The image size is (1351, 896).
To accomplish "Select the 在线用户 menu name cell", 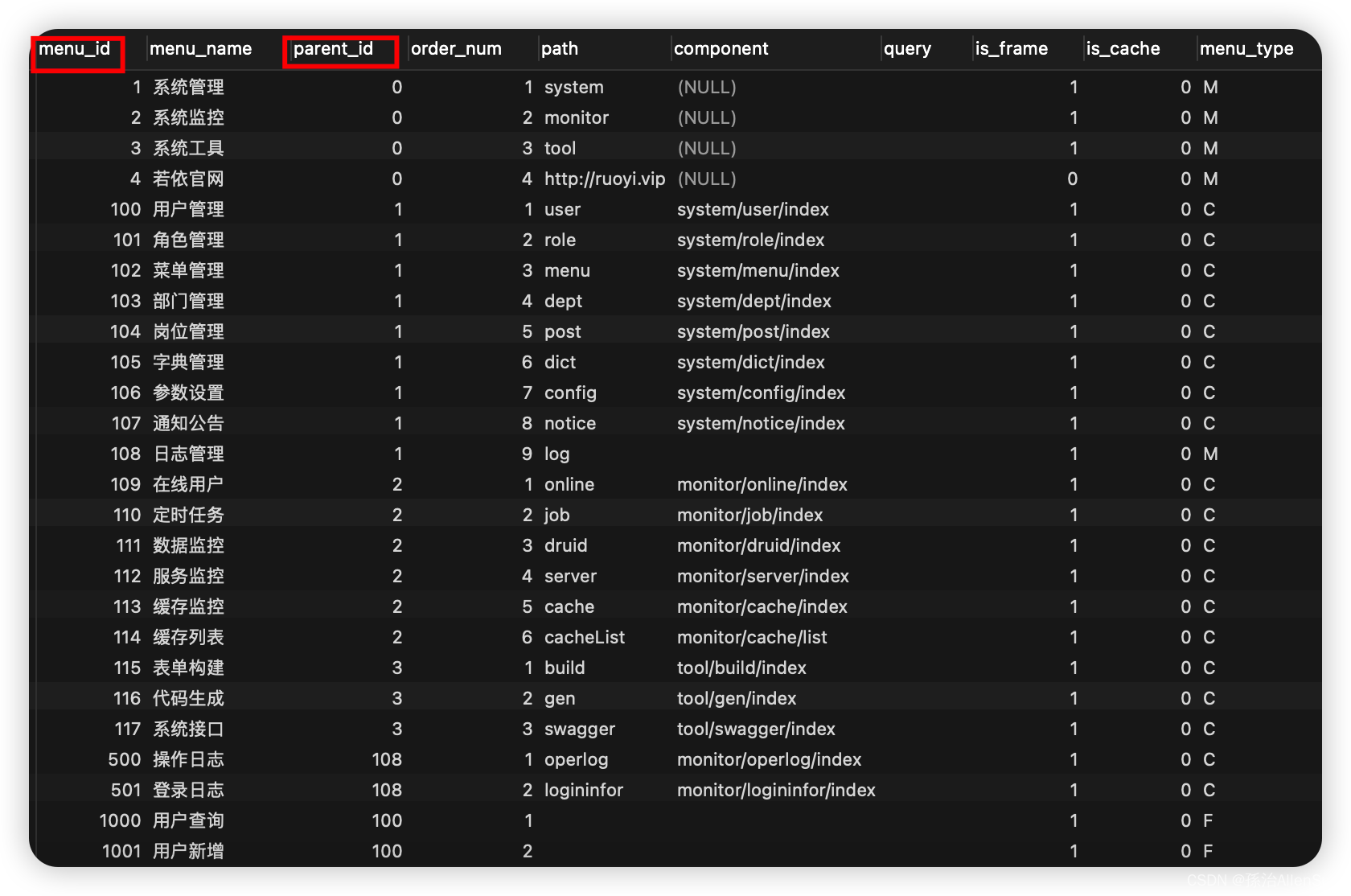I will tap(188, 484).
